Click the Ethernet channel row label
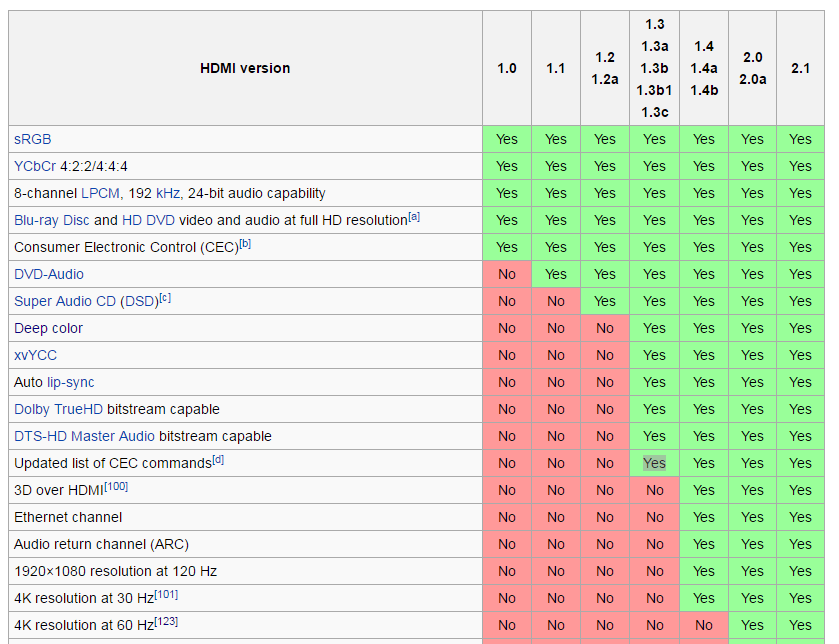Viewport: 839px width, 644px height. tap(68, 517)
